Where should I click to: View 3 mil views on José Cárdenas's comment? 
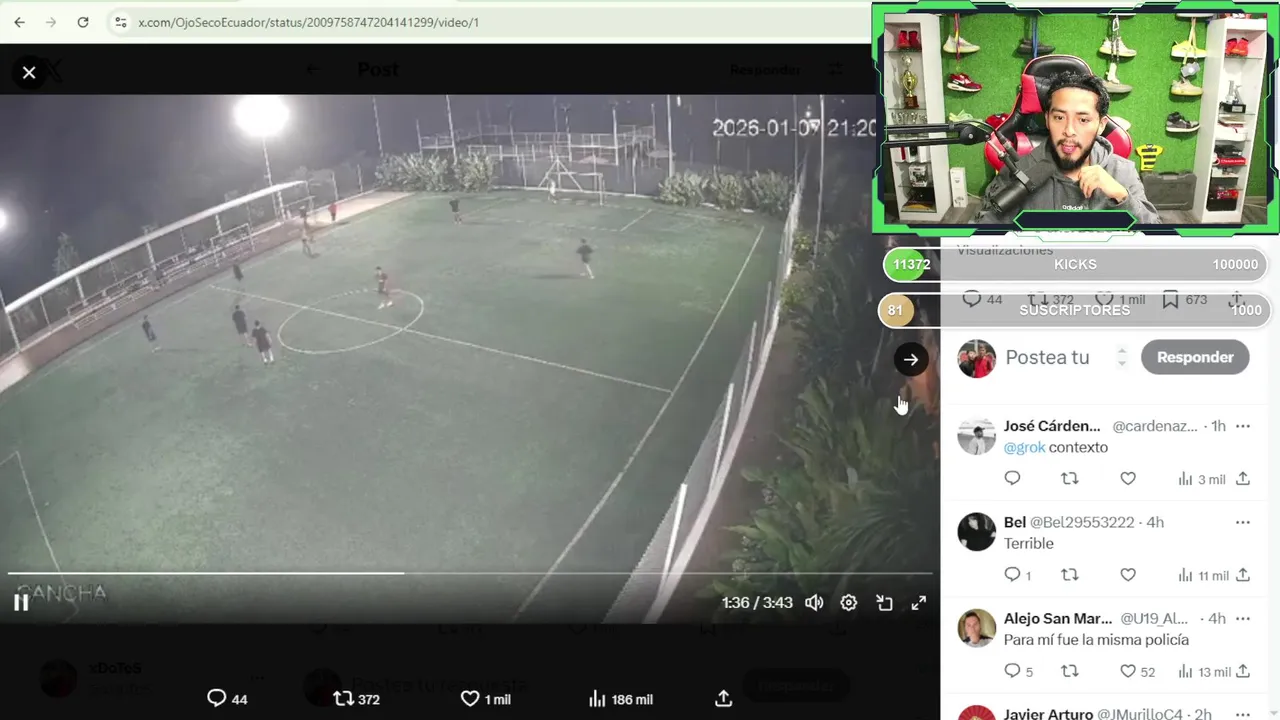click(x=1200, y=479)
